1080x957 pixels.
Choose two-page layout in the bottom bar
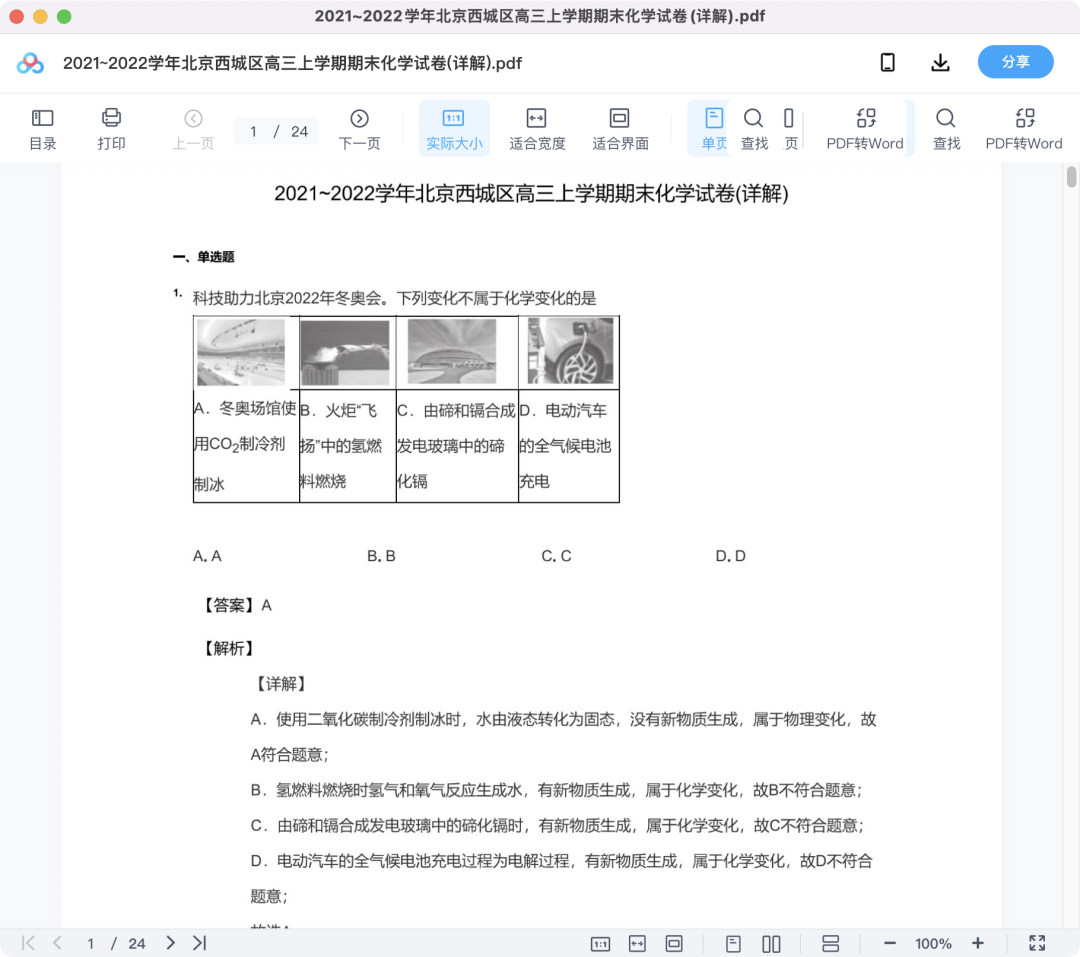(x=771, y=943)
